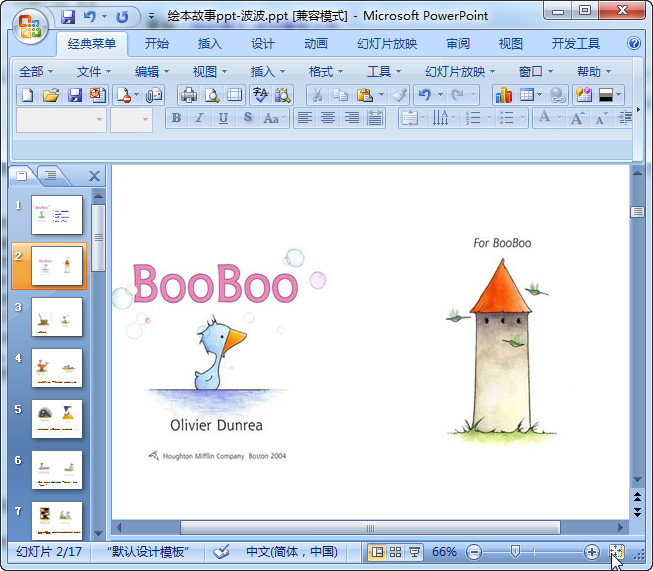Select slide 3 thumbnail
Screen dimensions: 653x571
click(57, 317)
